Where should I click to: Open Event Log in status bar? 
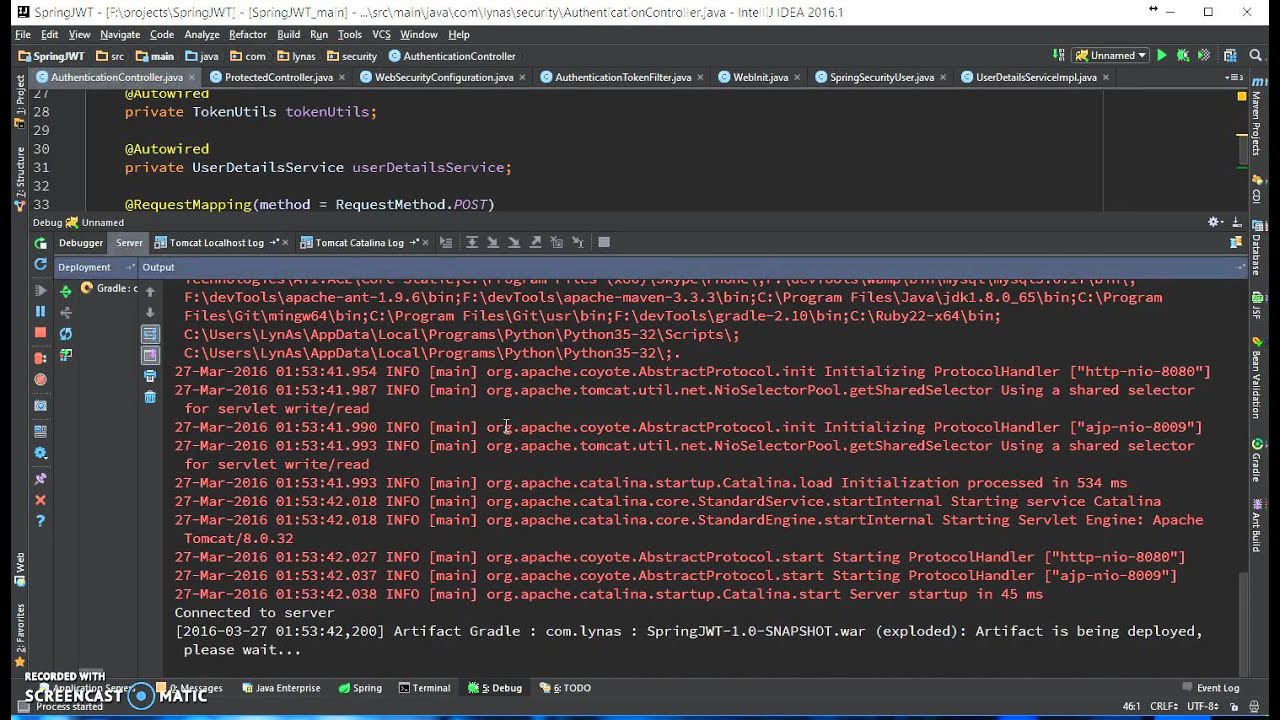1210,688
